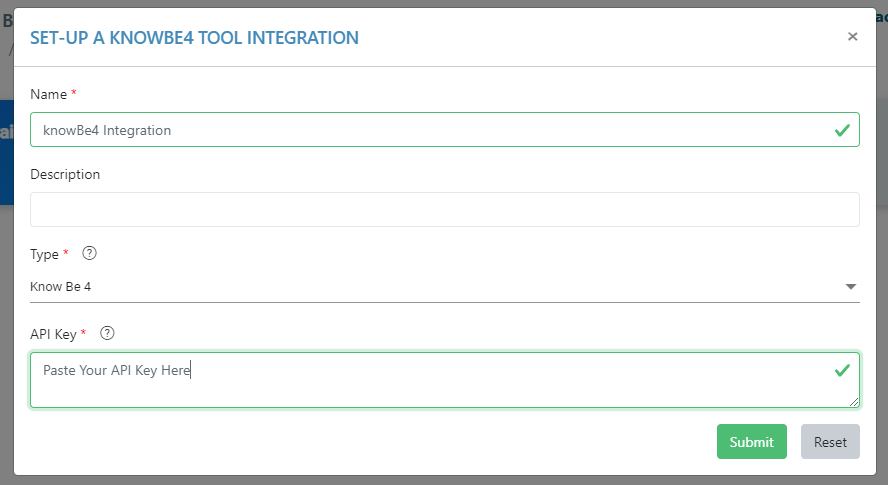Click the Name field label
Screen dimensions: 888x485
pos(48,94)
